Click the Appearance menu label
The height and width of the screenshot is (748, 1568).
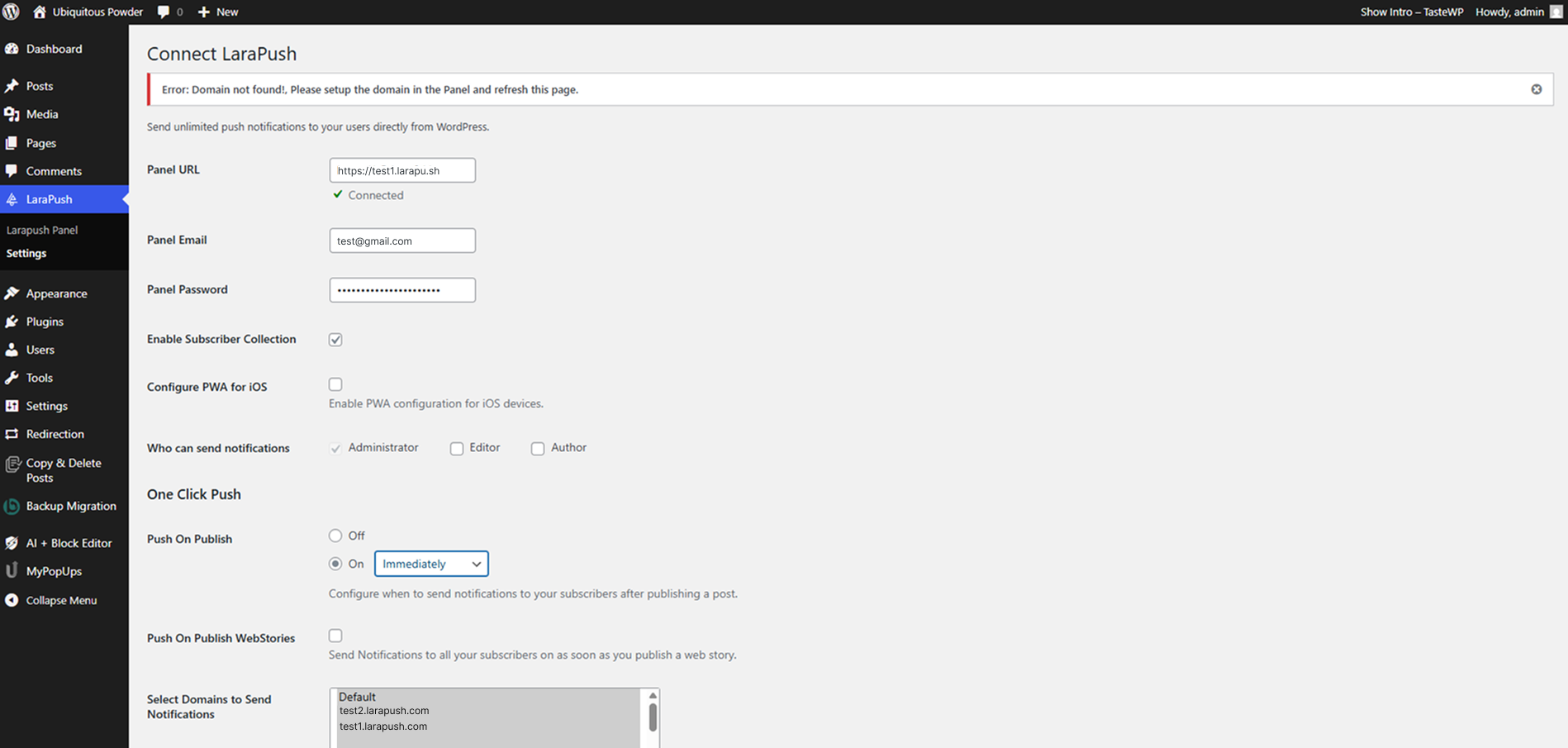point(56,293)
